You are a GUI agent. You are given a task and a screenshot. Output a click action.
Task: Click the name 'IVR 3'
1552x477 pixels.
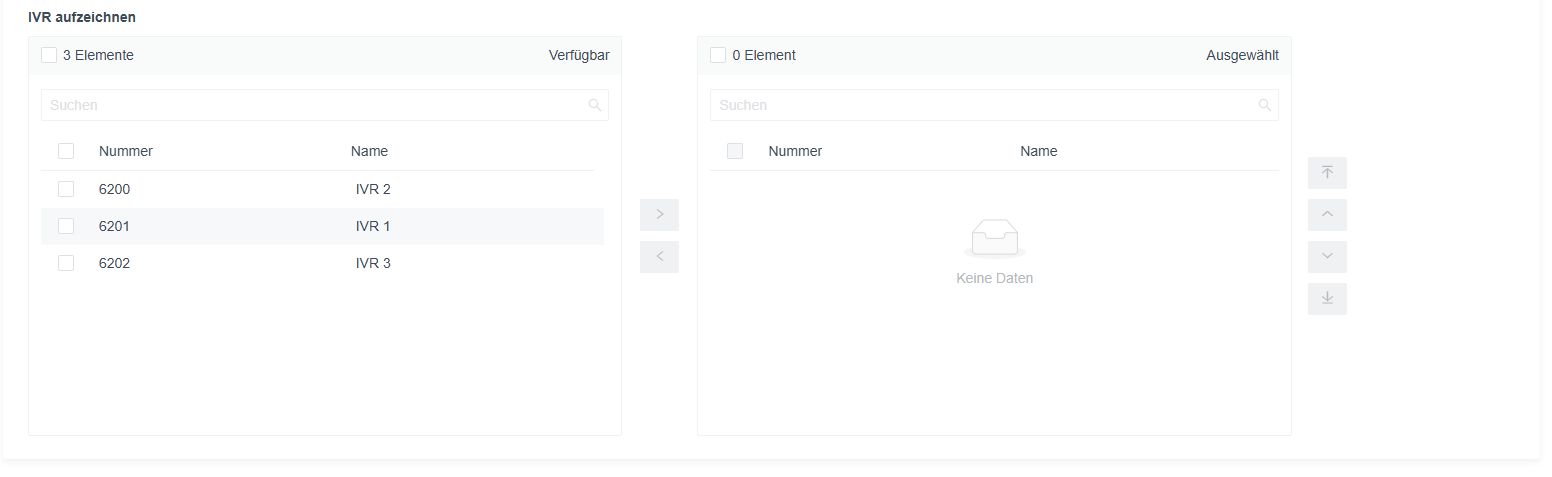click(x=373, y=263)
